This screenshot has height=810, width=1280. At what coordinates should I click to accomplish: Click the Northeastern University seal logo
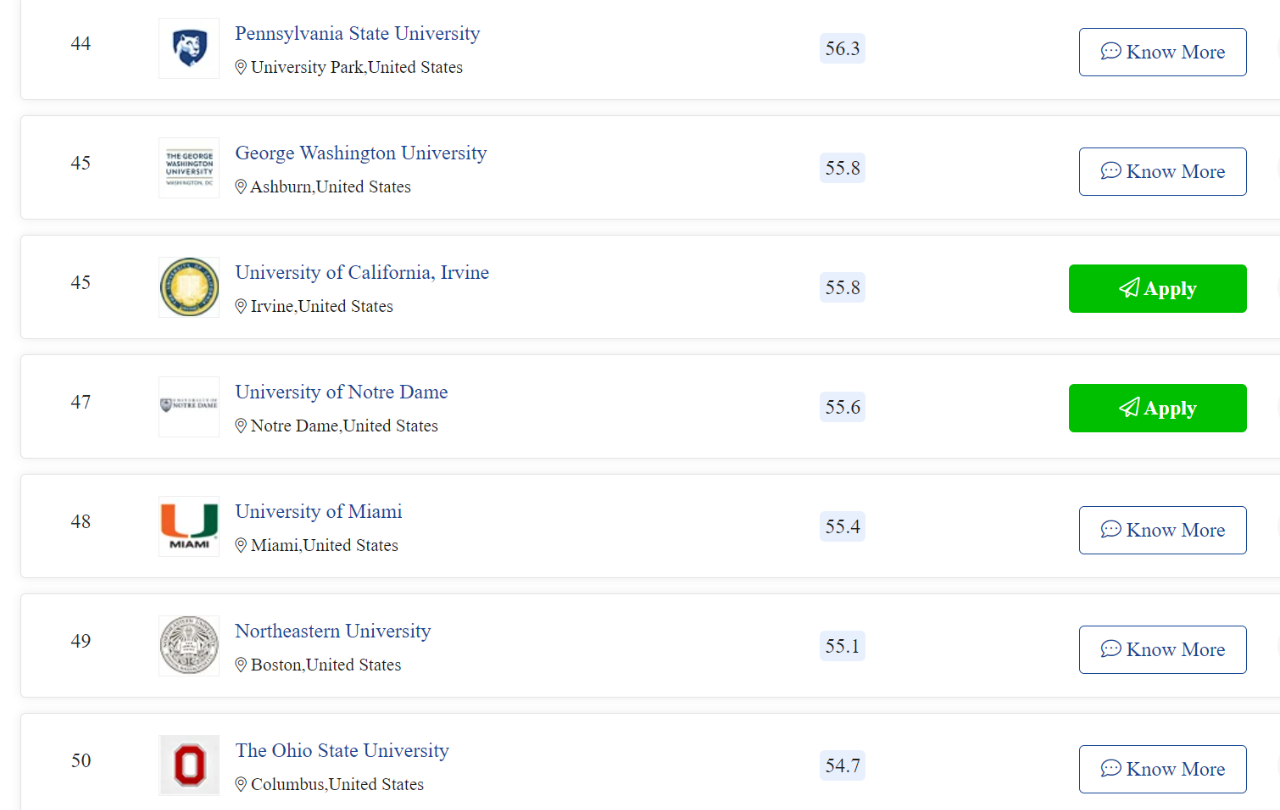click(189, 646)
